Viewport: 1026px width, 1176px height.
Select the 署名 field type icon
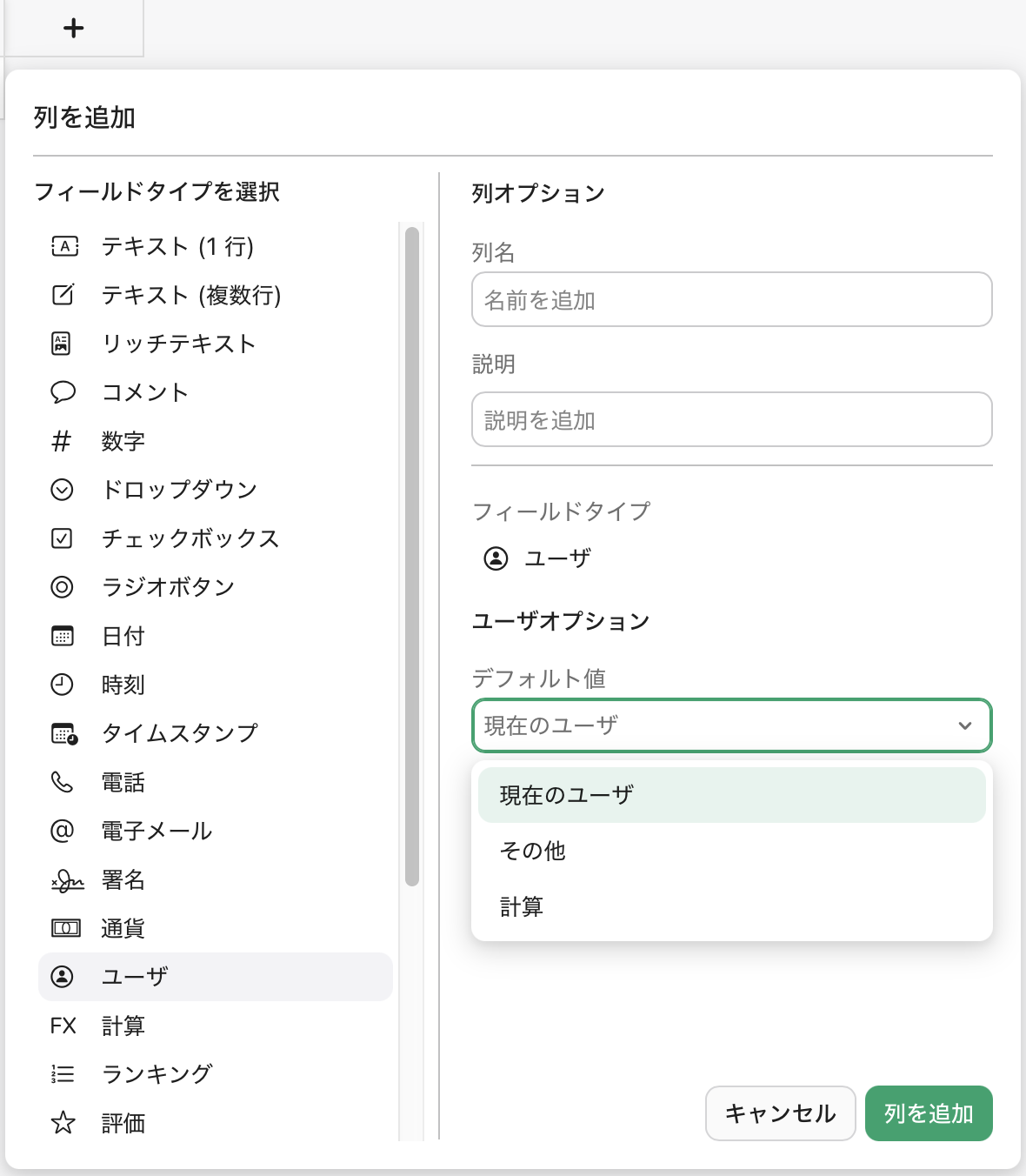tap(62, 879)
